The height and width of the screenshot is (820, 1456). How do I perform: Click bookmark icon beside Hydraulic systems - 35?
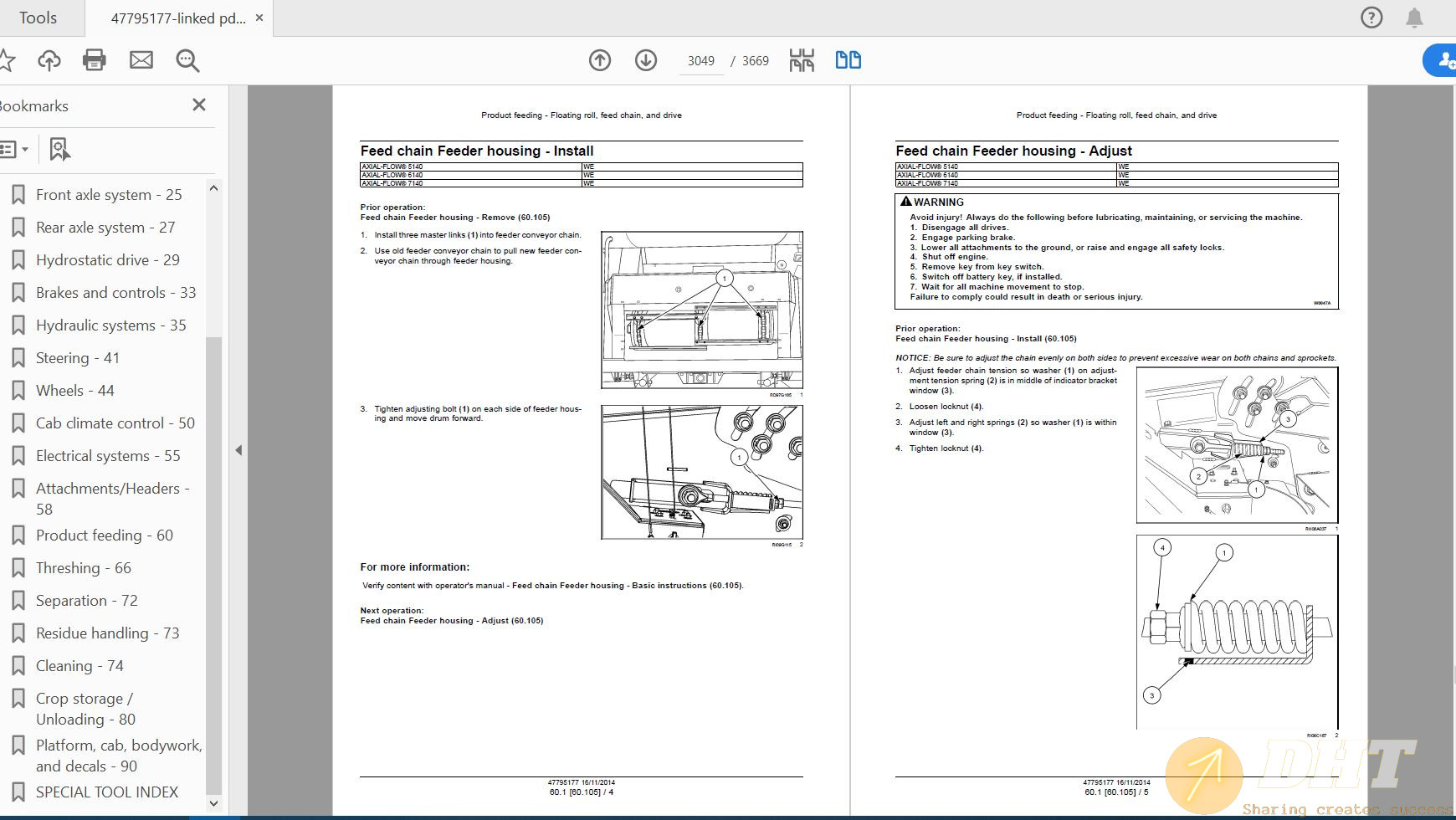point(18,325)
